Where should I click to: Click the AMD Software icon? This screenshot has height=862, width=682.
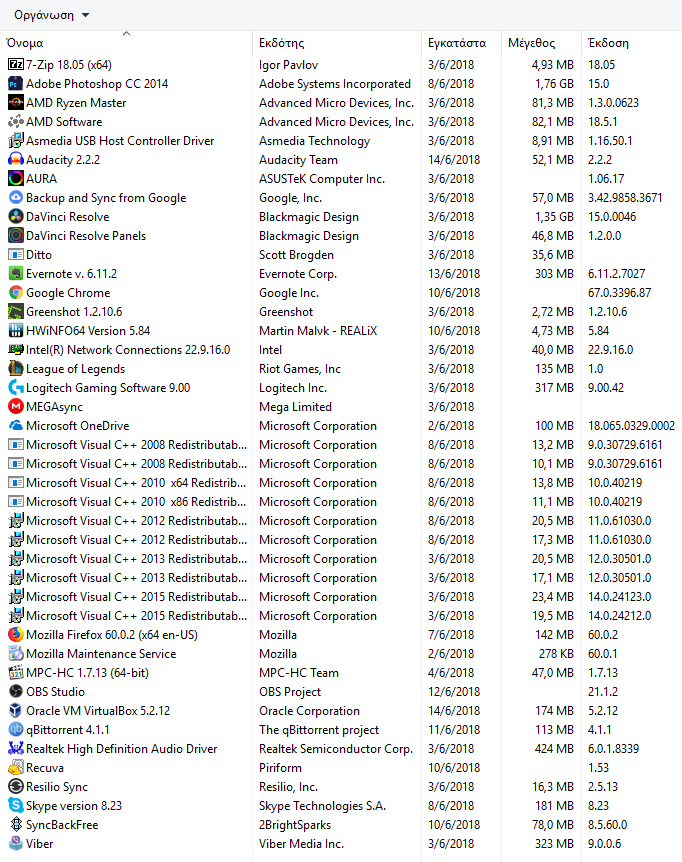tap(16, 121)
